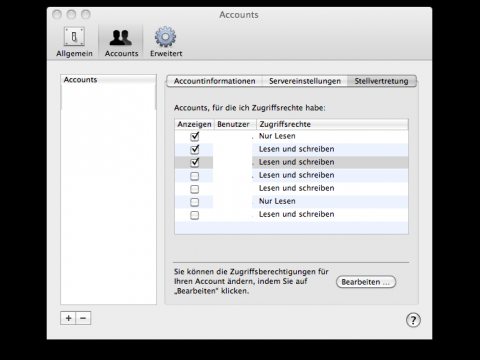The image size is (480, 360).
Task: Switch to the Servereinstellungen tab
Action: [305, 81]
